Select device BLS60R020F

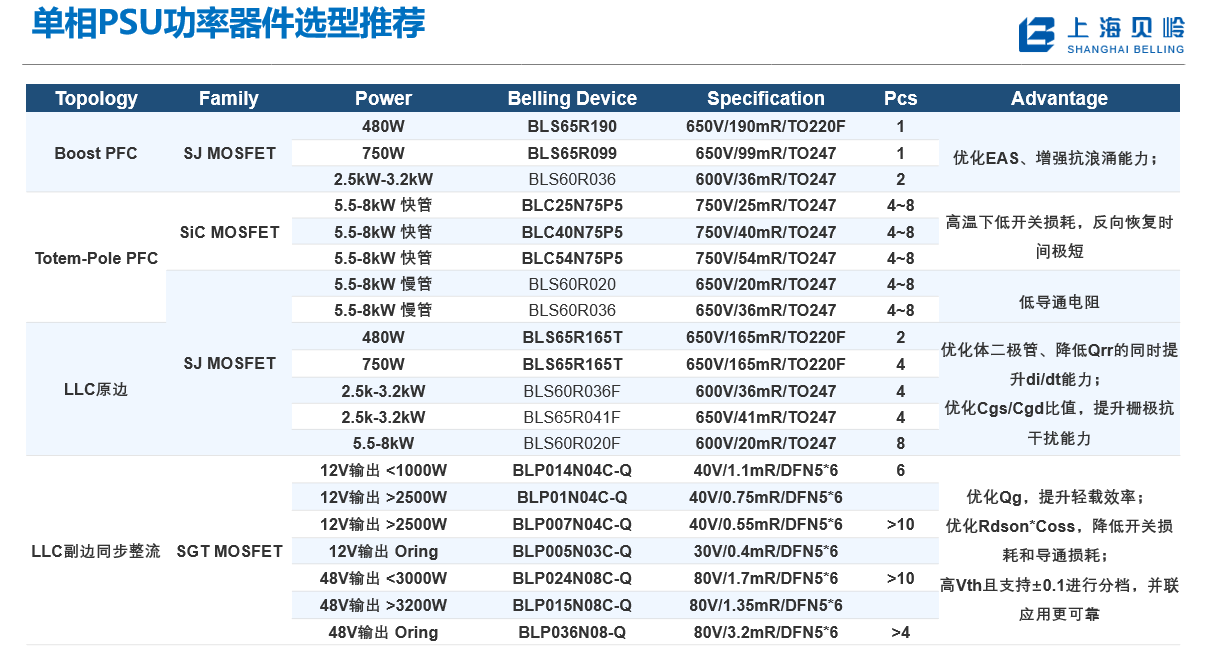(572, 443)
